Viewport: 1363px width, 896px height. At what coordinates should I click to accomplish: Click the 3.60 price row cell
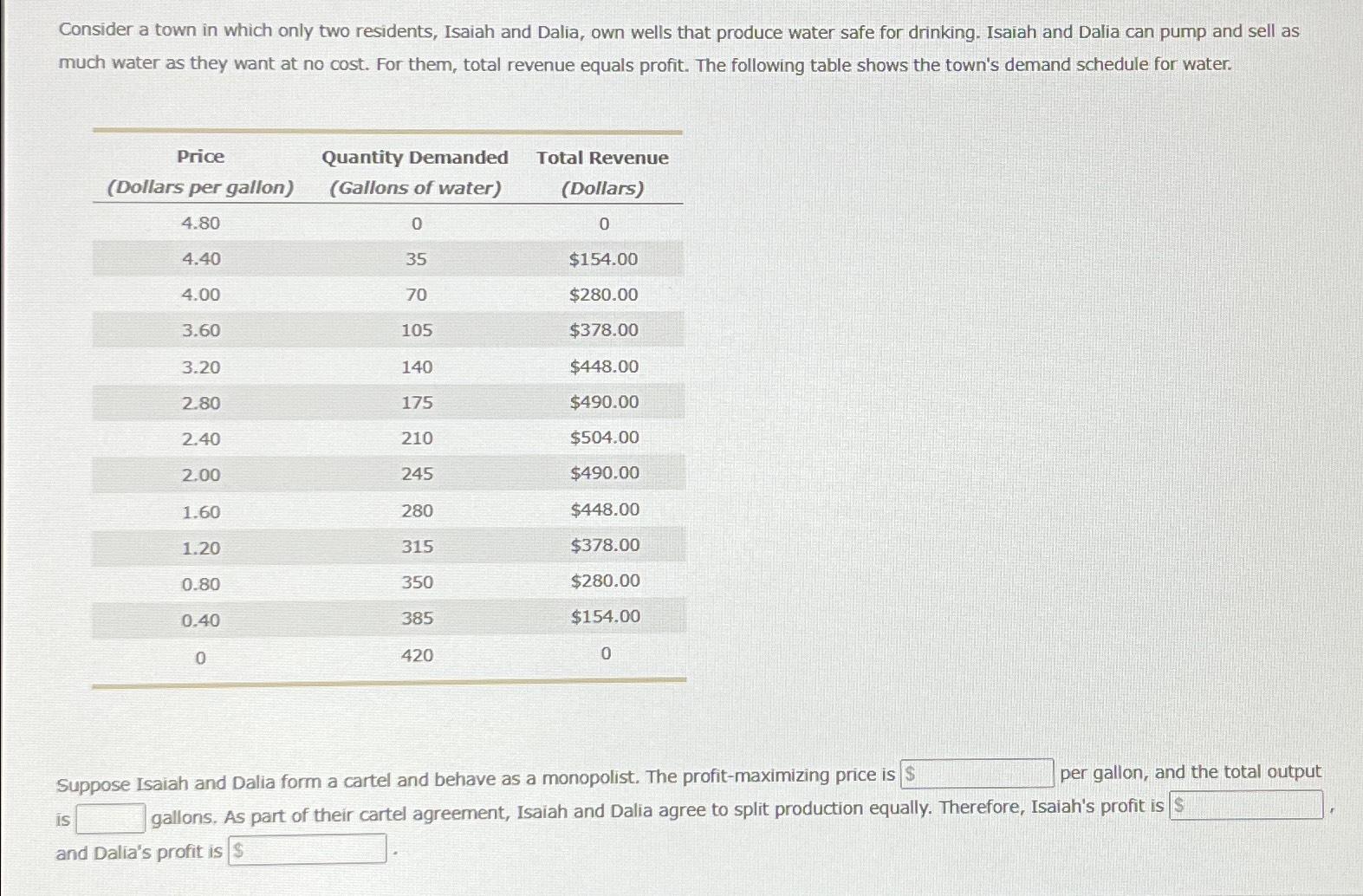[201, 331]
